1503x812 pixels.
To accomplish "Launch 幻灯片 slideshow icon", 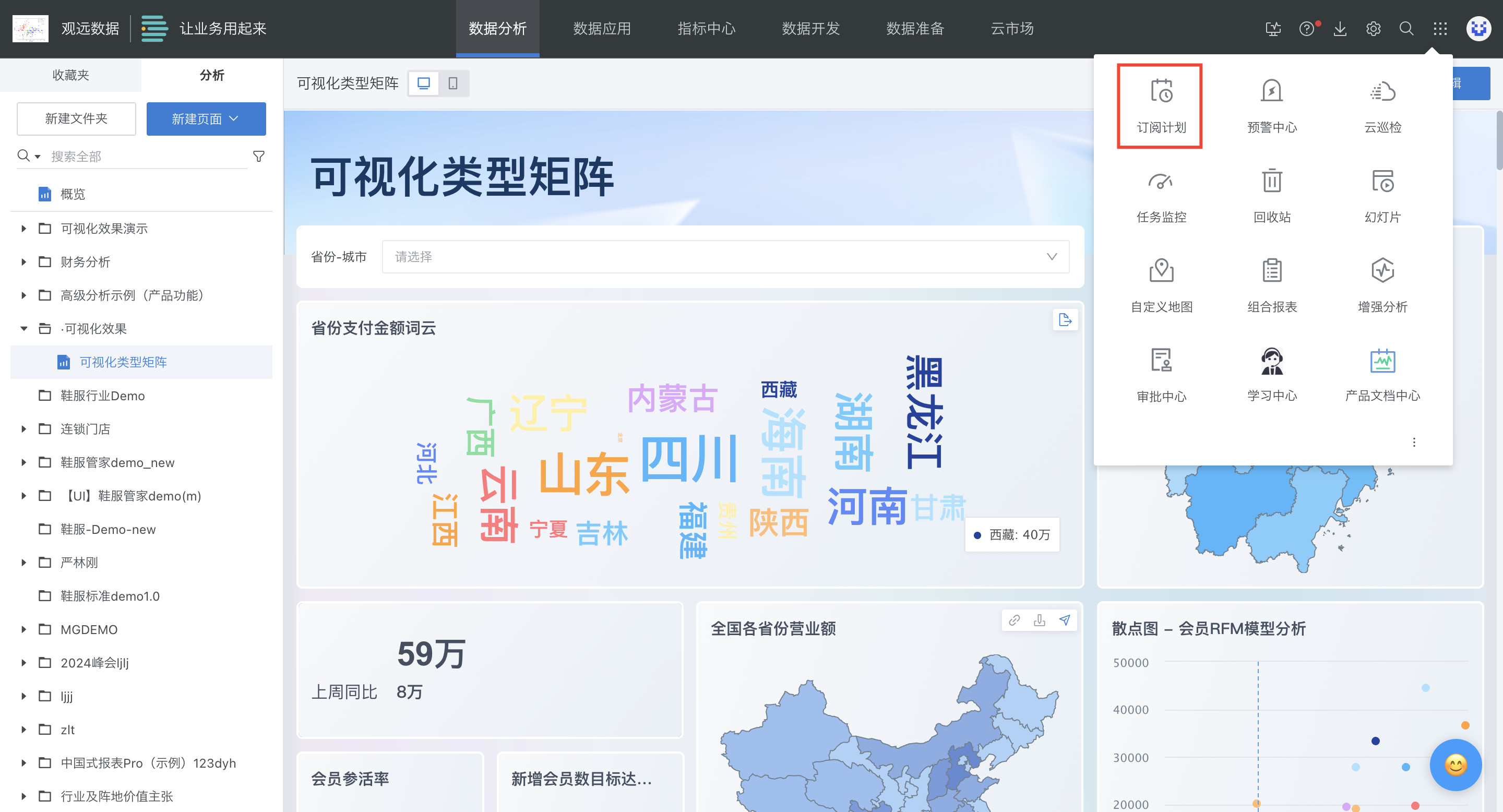I will pyautogui.click(x=1382, y=182).
